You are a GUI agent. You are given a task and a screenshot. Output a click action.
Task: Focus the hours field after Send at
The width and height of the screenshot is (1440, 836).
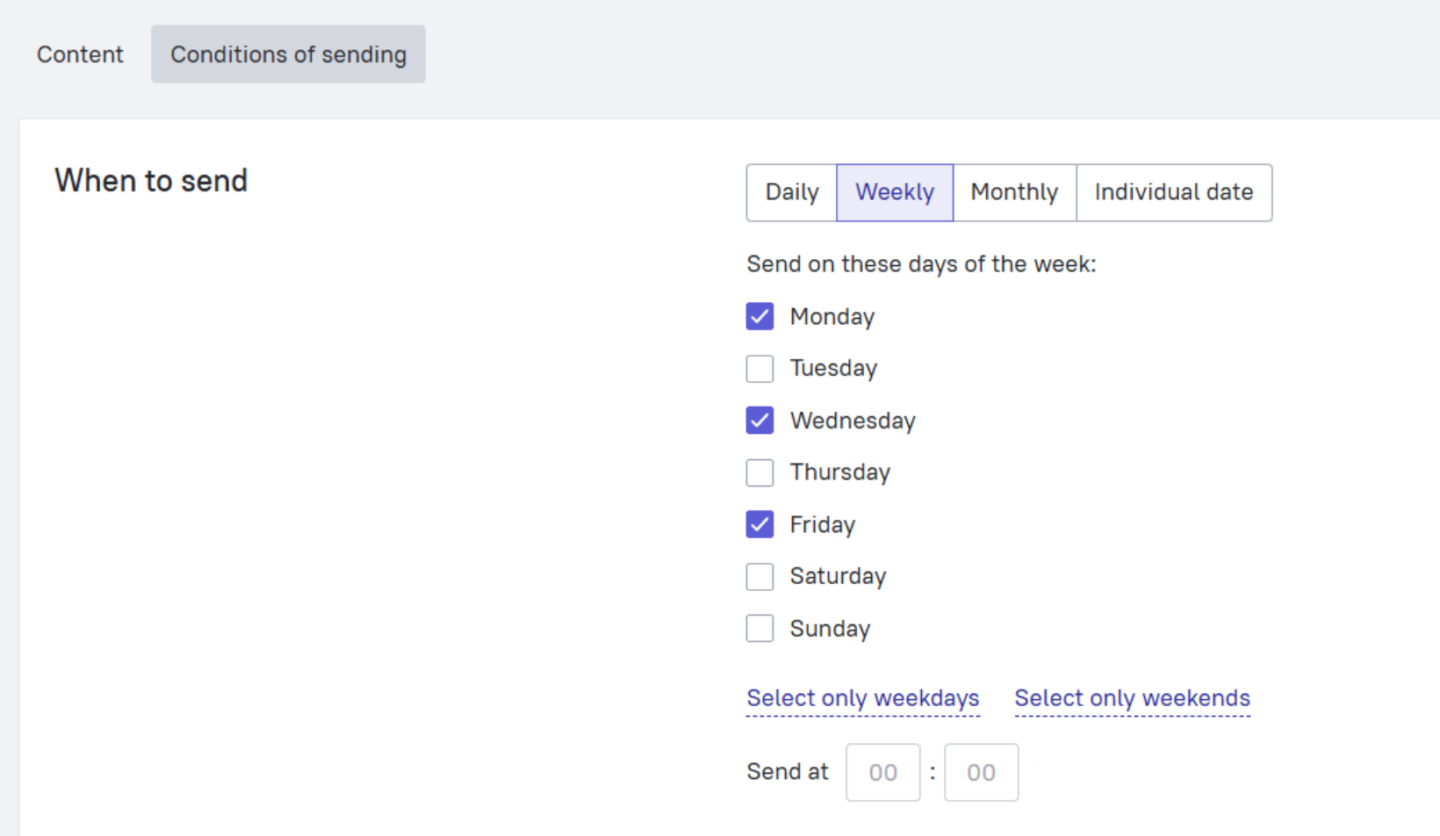882,772
